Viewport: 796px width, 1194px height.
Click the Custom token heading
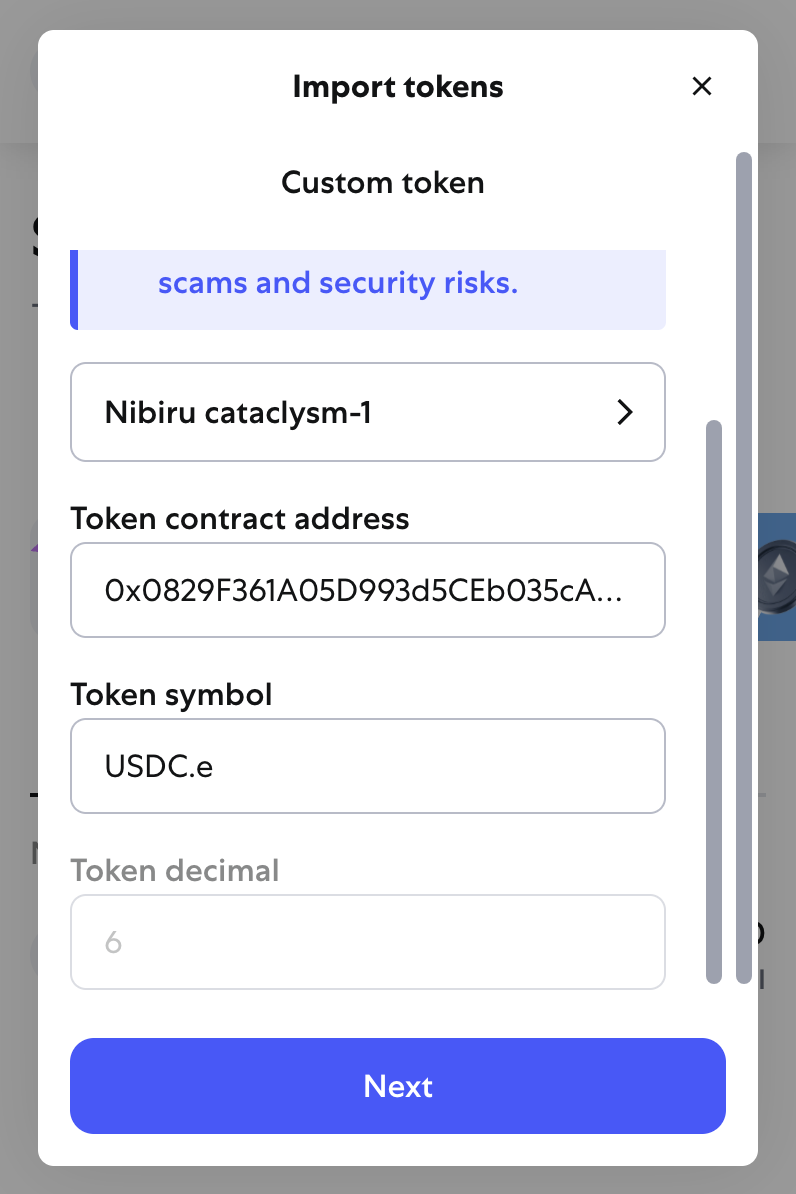coord(382,183)
